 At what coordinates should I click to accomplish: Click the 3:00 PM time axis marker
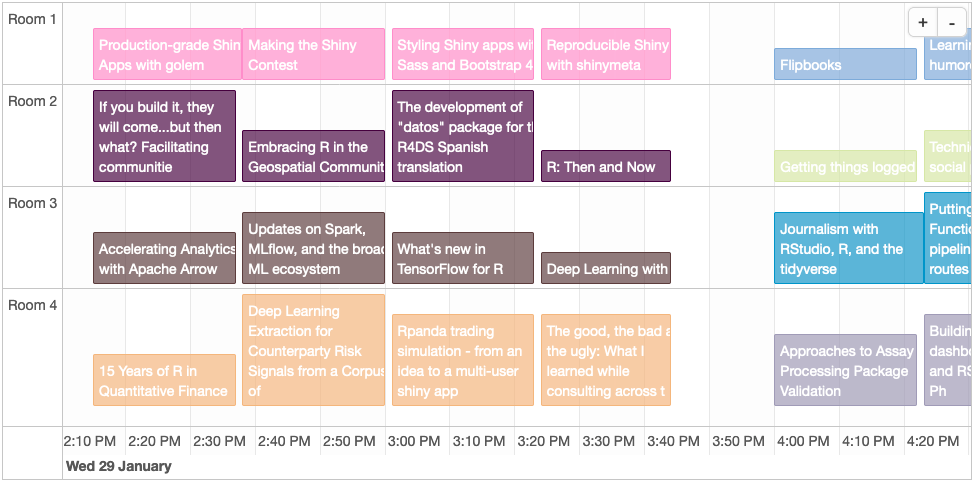point(414,441)
